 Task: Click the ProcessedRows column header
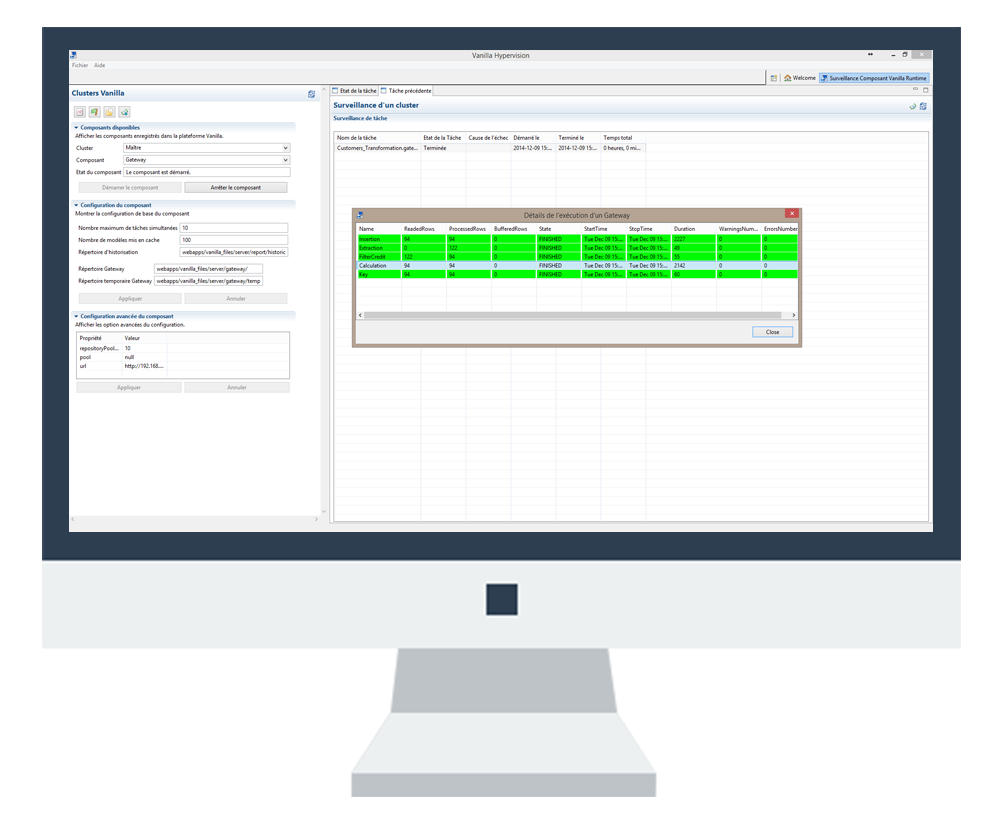click(469, 228)
